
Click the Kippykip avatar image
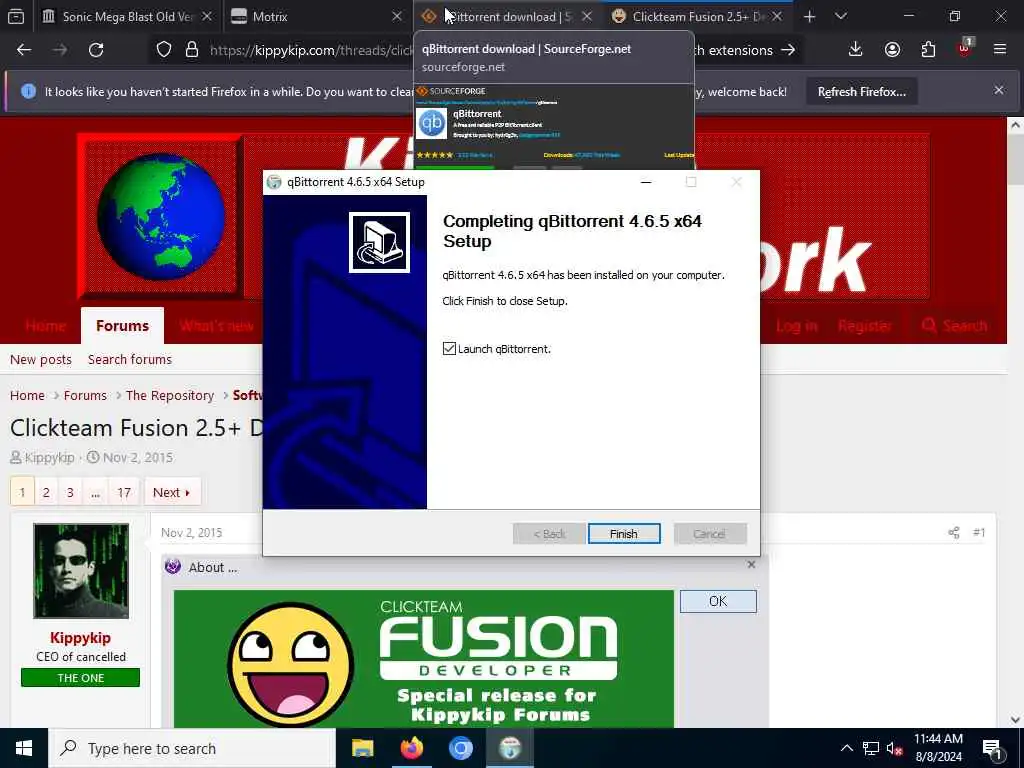click(x=81, y=571)
